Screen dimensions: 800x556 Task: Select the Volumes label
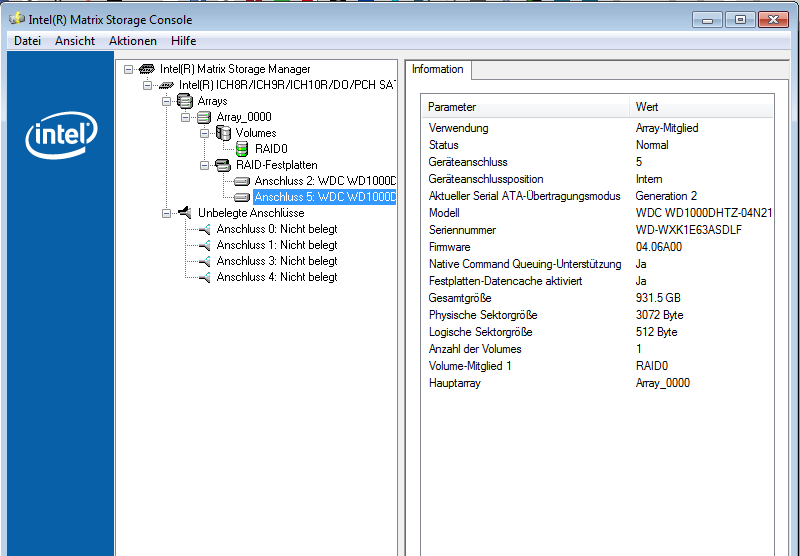pyautogui.click(x=256, y=133)
